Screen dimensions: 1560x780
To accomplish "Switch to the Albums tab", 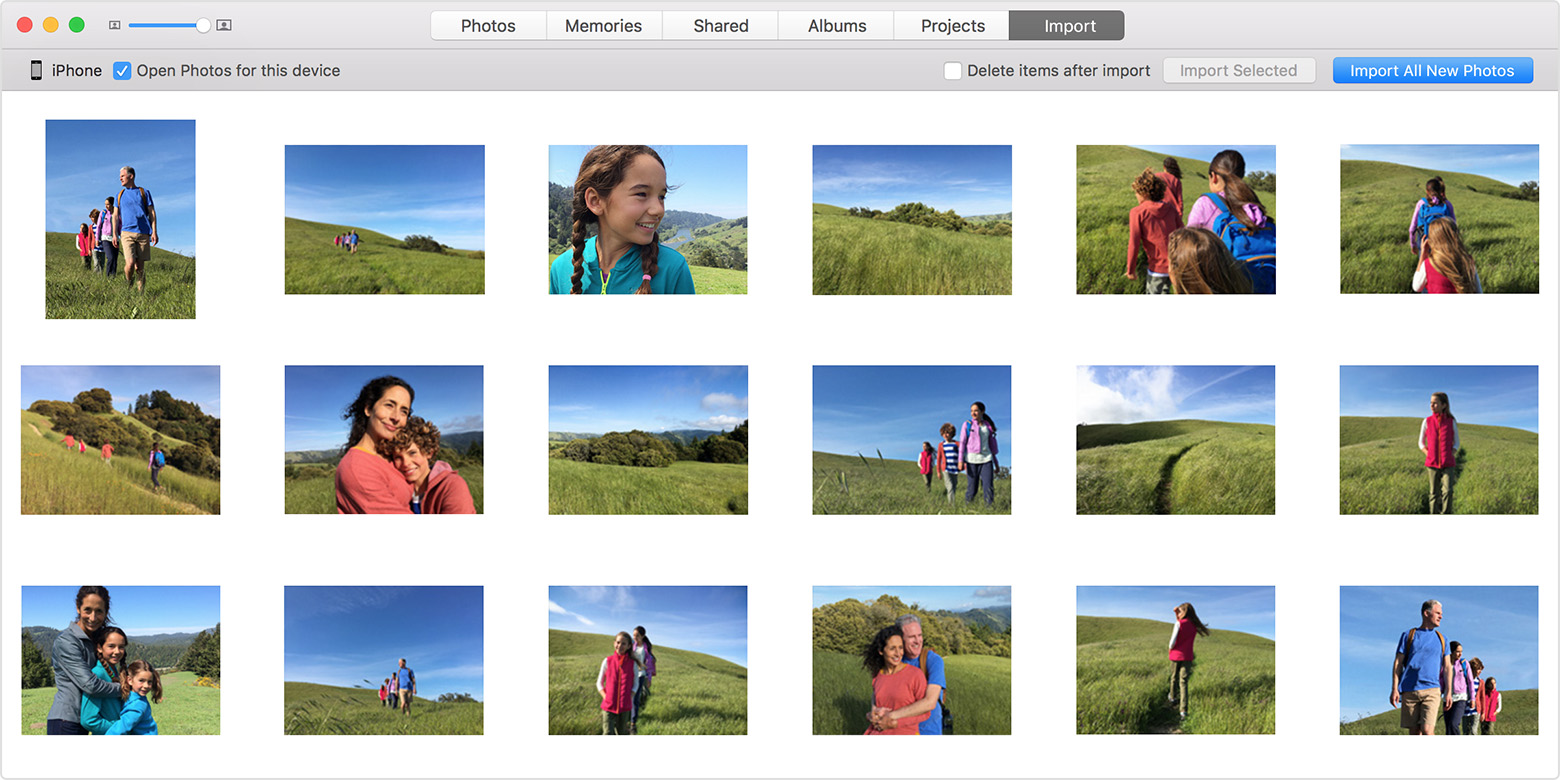I will pyautogui.click(x=836, y=26).
